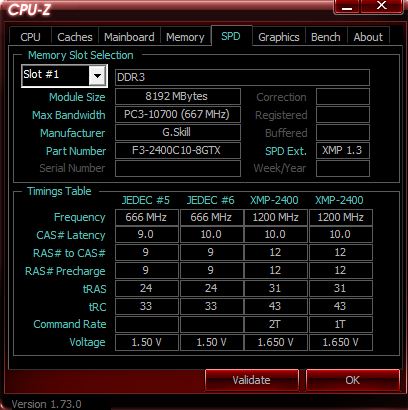This screenshot has width=408, height=410.
Task: Select the SPD tab
Action: [x=231, y=36]
